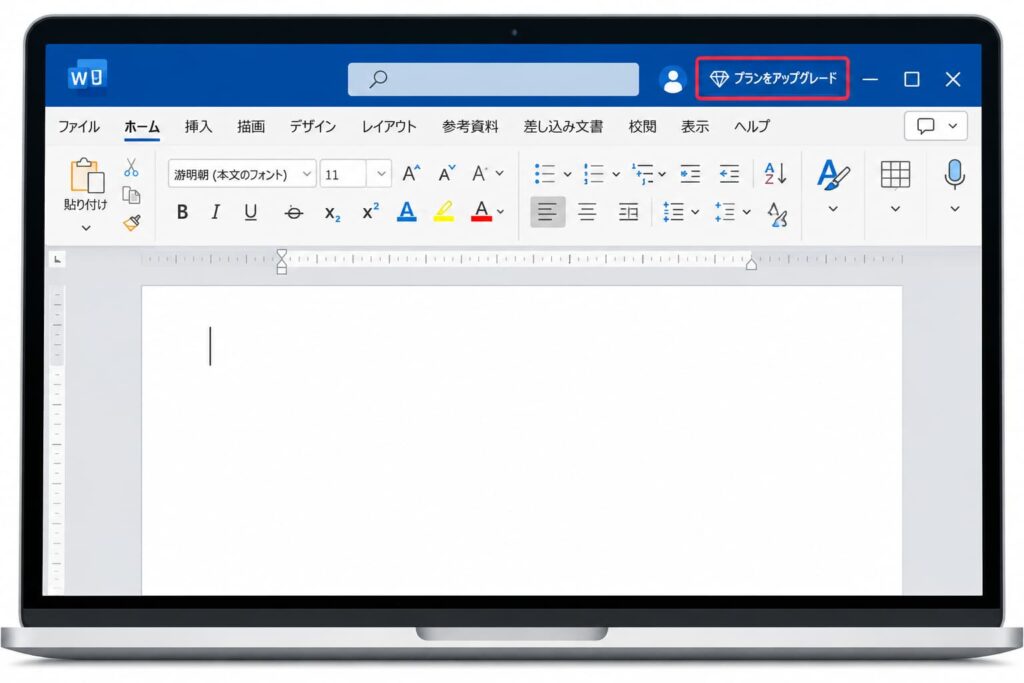Click the Word app logo

click(x=87, y=78)
